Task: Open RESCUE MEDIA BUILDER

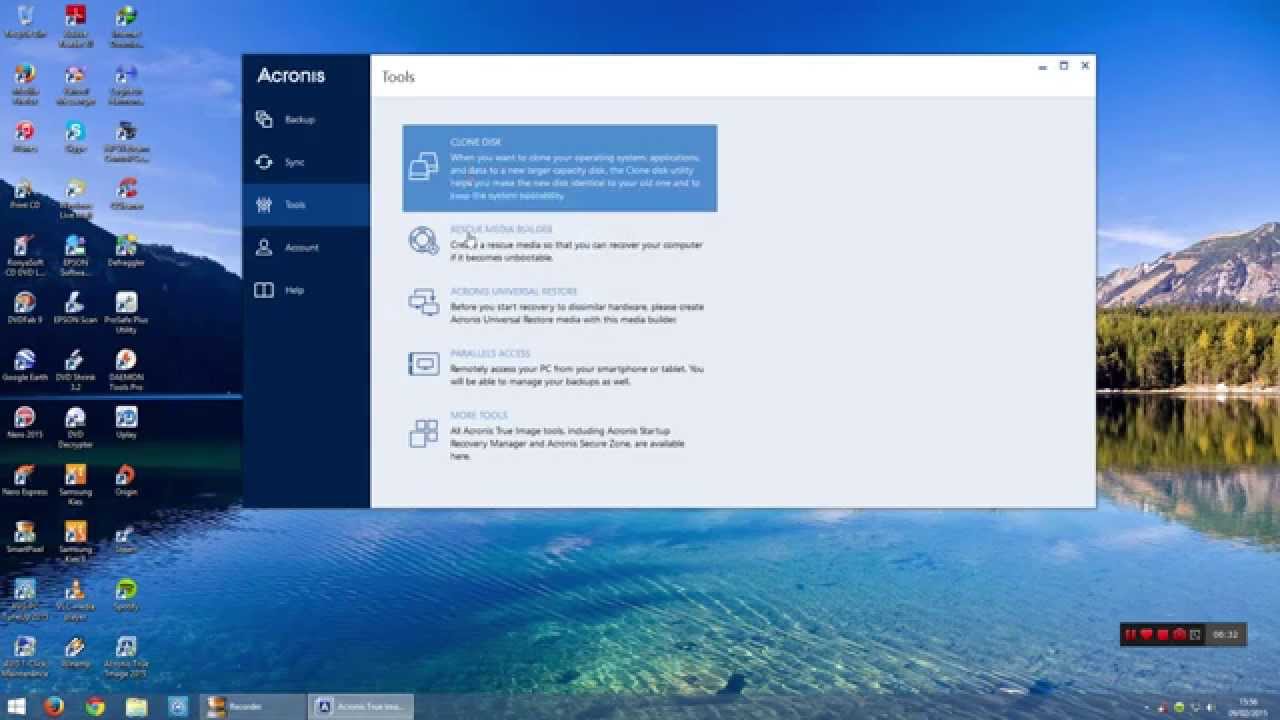Action: point(501,229)
